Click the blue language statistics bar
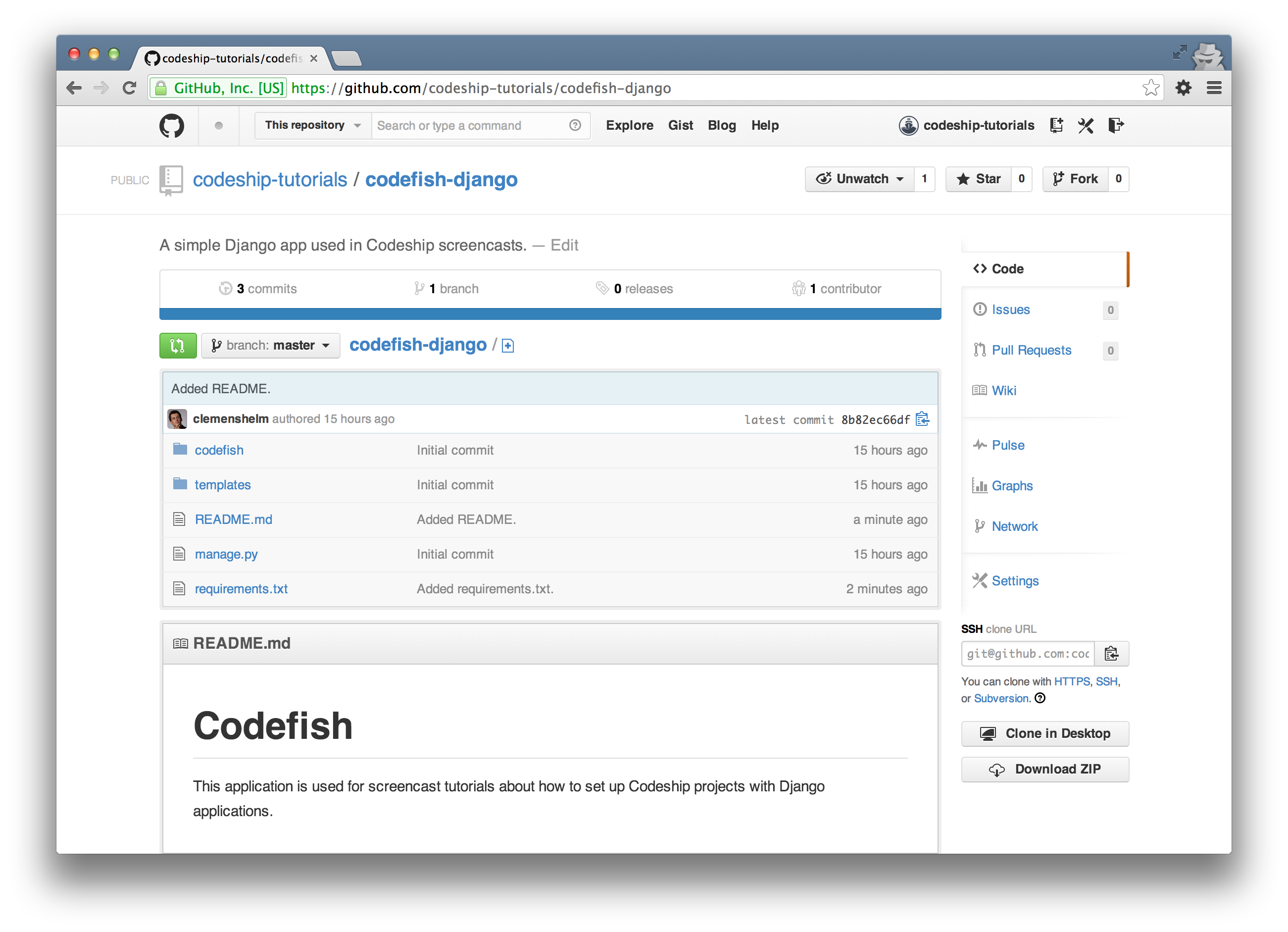The width and height of the screenshot is (1288, 932). coord(550,314)
